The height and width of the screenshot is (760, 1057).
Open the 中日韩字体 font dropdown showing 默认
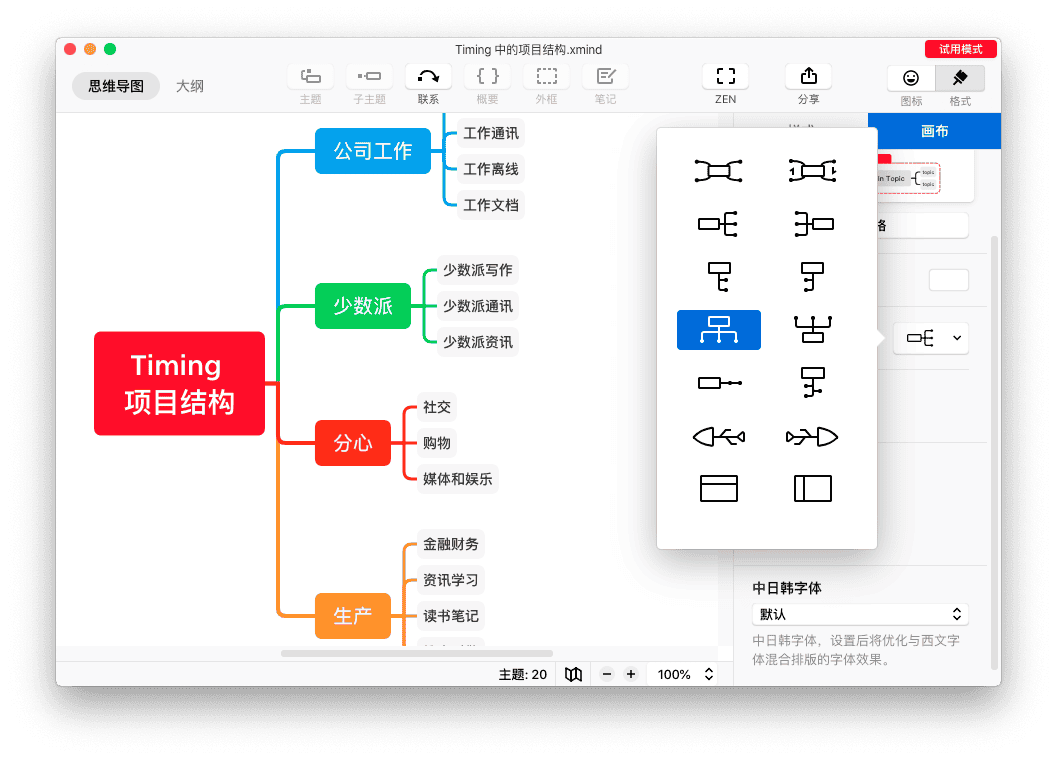861,614
